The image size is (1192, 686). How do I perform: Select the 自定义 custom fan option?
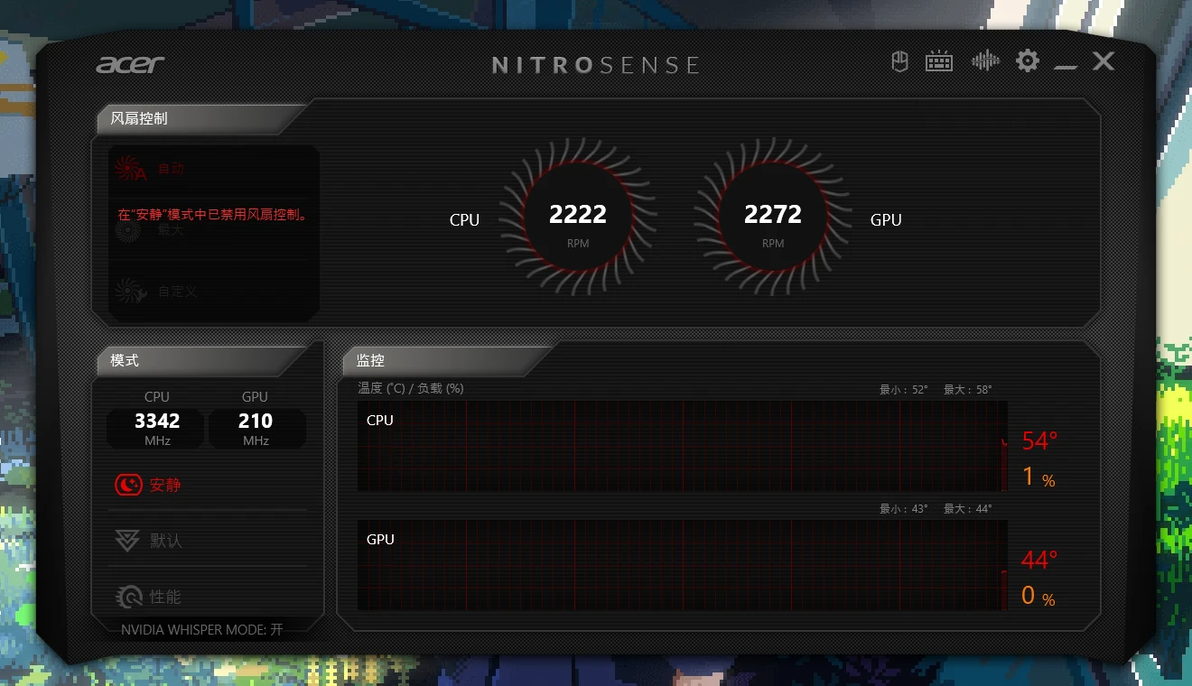tap(212, 291)
